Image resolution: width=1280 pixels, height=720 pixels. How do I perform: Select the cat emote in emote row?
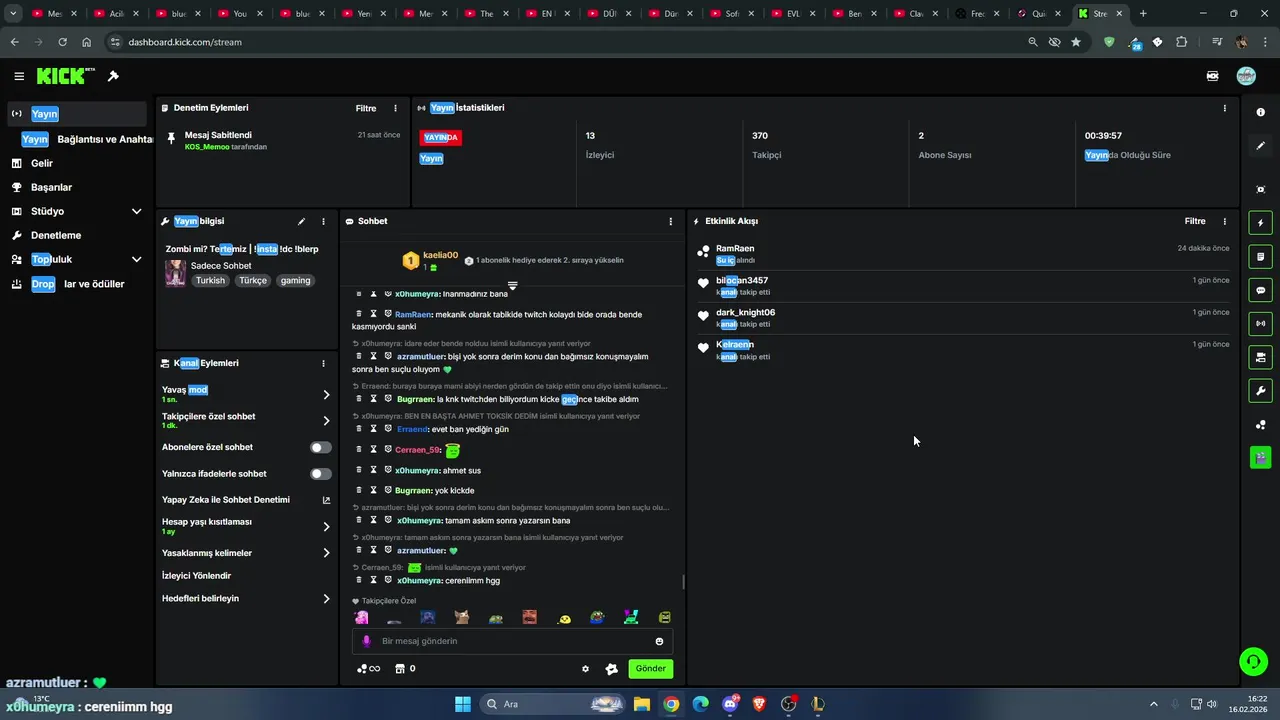tap(462, 617)
